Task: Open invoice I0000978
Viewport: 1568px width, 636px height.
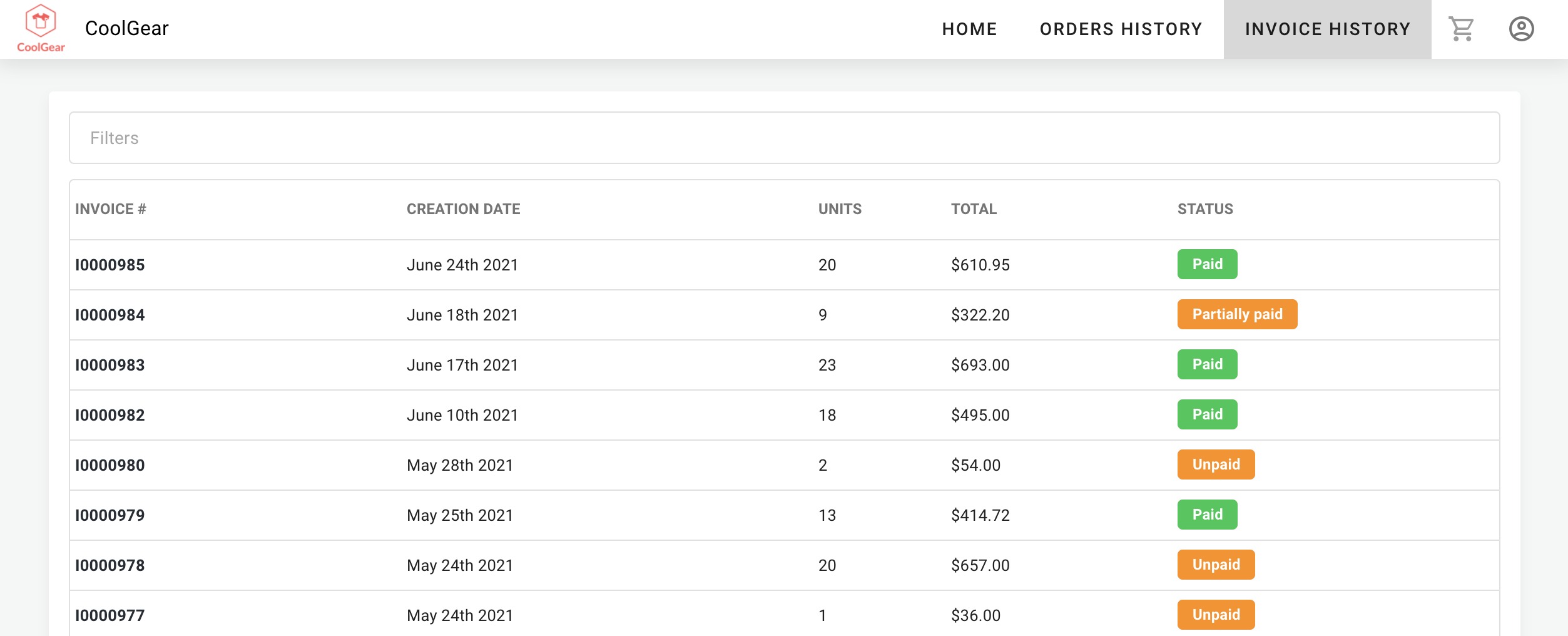Action: point(110,565)
